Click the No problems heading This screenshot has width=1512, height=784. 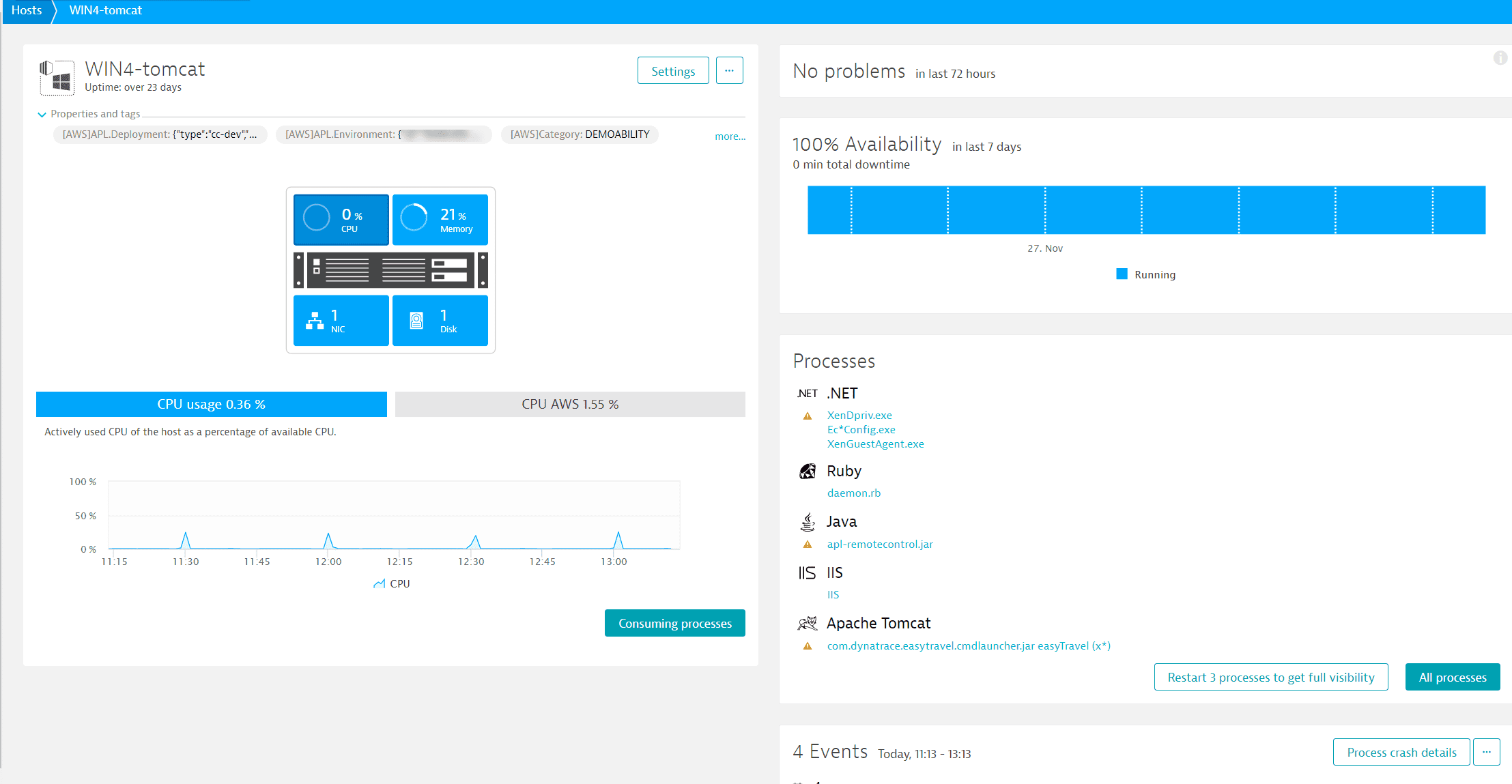point(849,72)
